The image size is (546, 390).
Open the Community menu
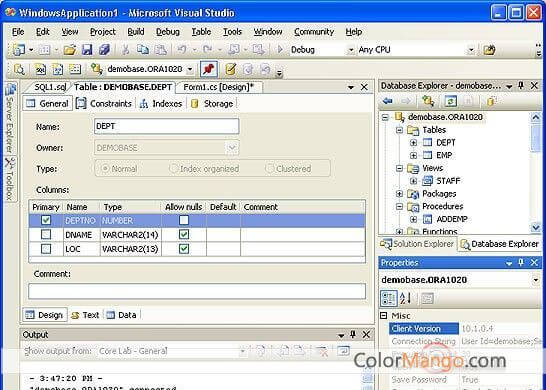[x=314, y=32]
